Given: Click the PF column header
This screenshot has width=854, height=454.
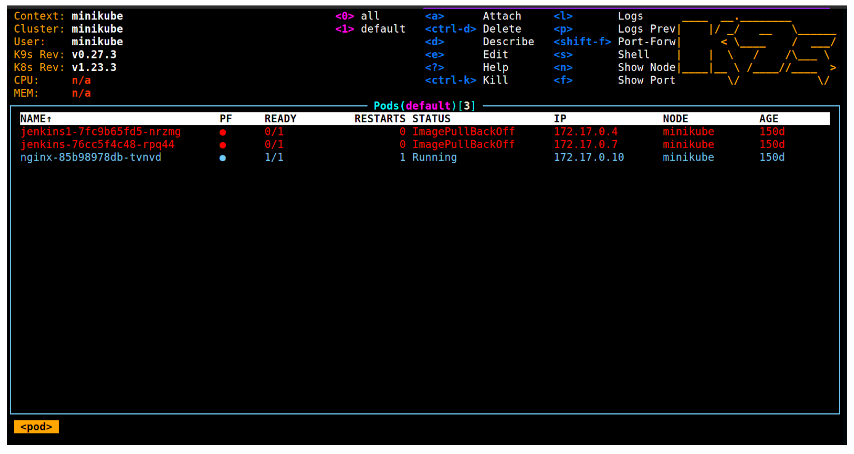Looking at the screenshot, I should 226,119.
